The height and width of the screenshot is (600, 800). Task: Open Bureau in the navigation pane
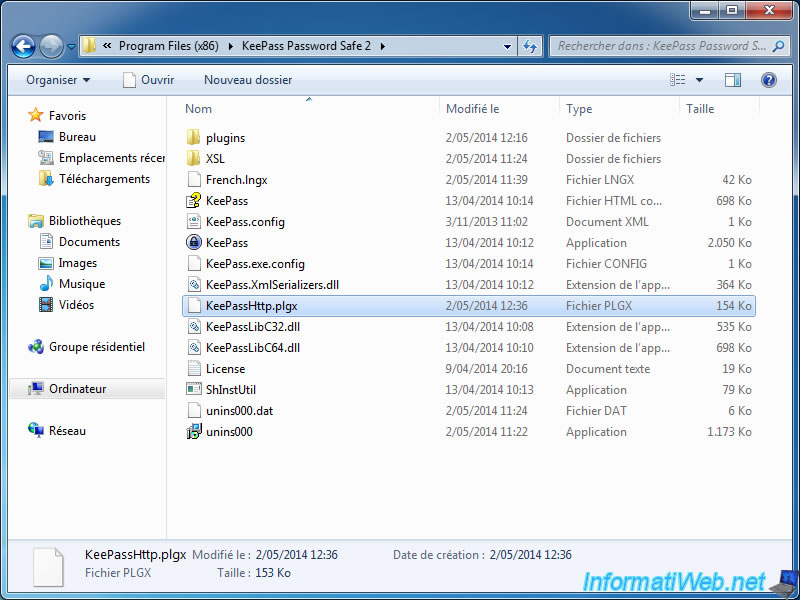pyautogui.click(x=77, y=137)
